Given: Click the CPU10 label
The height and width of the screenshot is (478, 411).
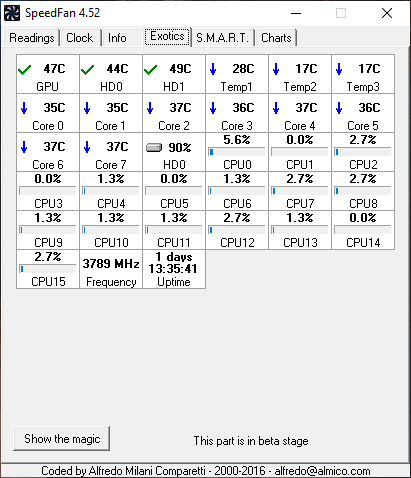Looking at the screenshot, I should 111,242.
